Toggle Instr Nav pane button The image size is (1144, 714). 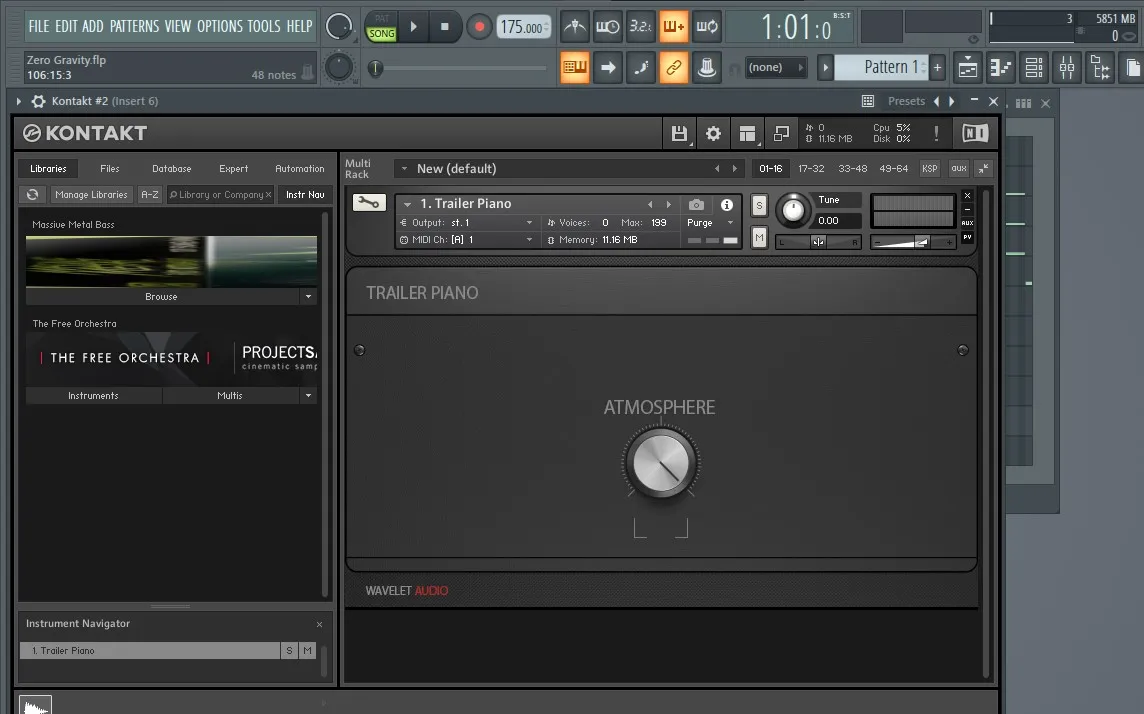(x=305, y=195)
